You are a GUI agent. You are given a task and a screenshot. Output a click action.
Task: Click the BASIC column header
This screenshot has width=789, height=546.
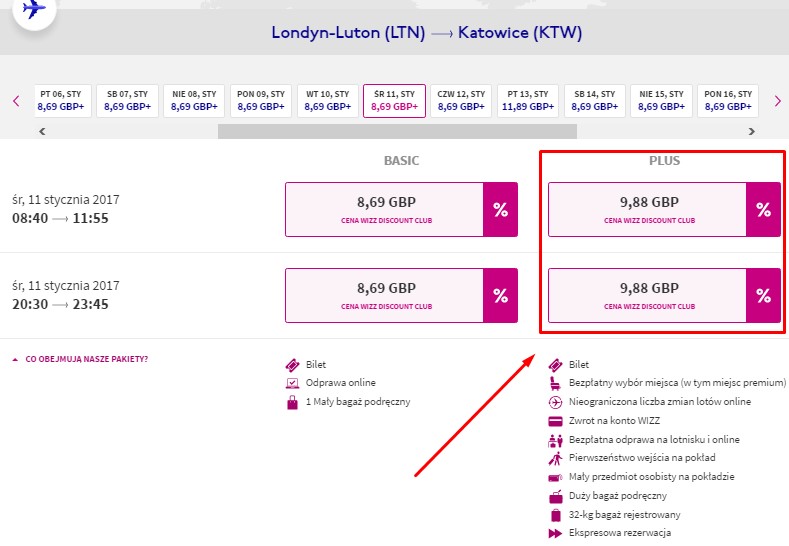(x=401, y=161)
